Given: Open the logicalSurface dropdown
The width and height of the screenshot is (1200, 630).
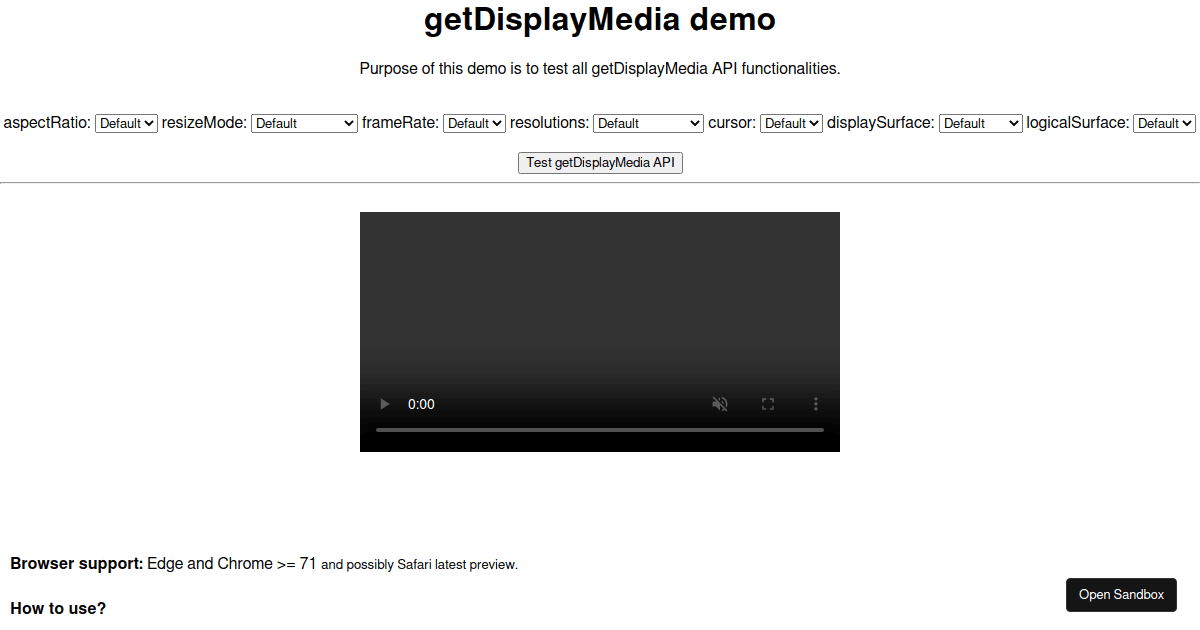Looking at the screenshot, I should tap(1164, 123).
